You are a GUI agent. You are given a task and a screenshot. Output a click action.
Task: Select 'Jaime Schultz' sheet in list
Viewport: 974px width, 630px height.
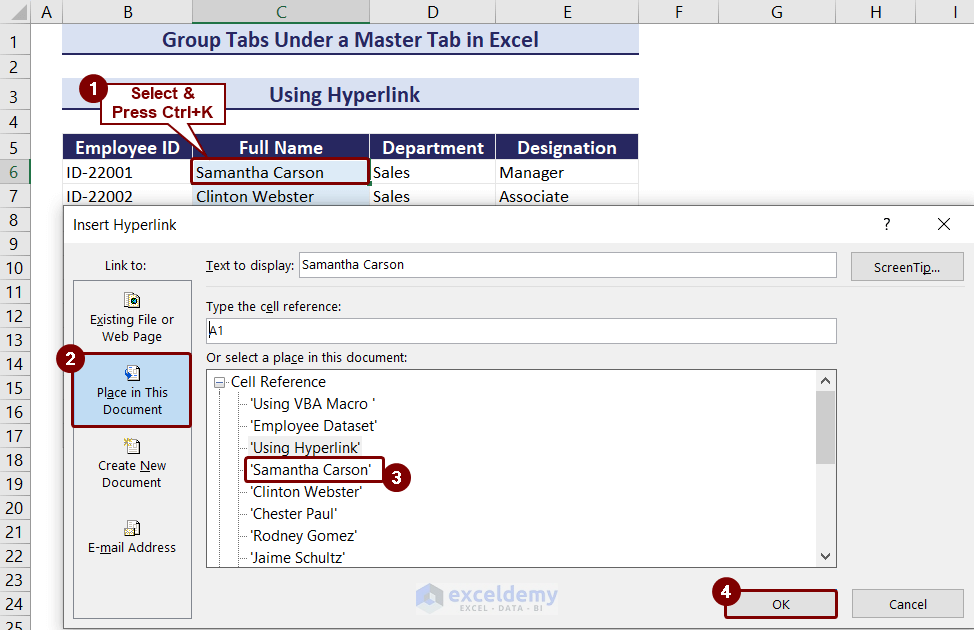pyautogui.click(x=297, y=557)
